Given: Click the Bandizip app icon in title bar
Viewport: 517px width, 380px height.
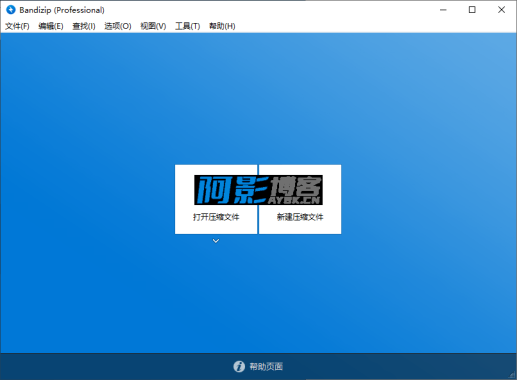Looking at the screenshot, I should point(11,10).
